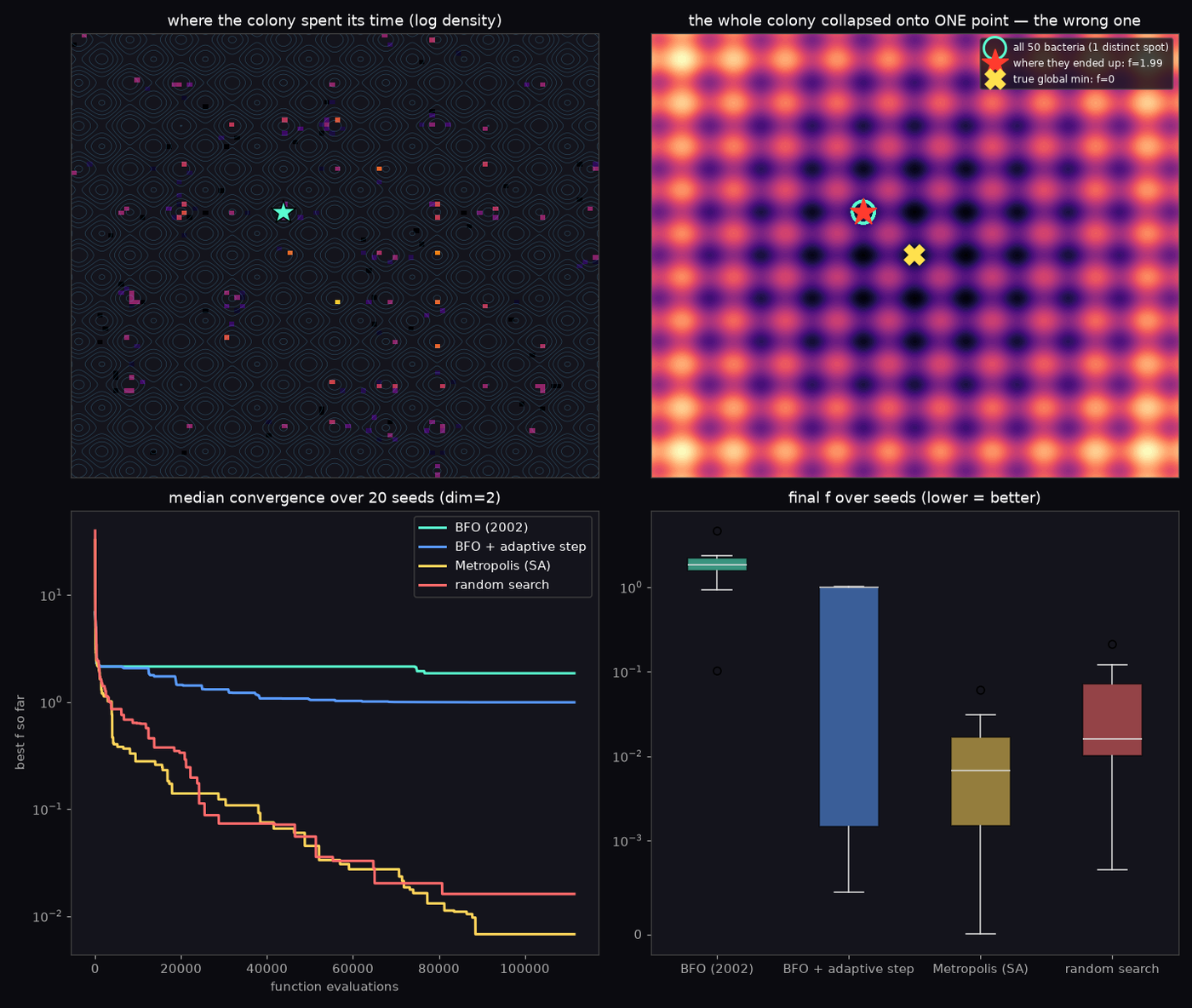1192x1008 pixels.
Task: Click the cyan star marker on density plot
Action: tap(284, 212)
